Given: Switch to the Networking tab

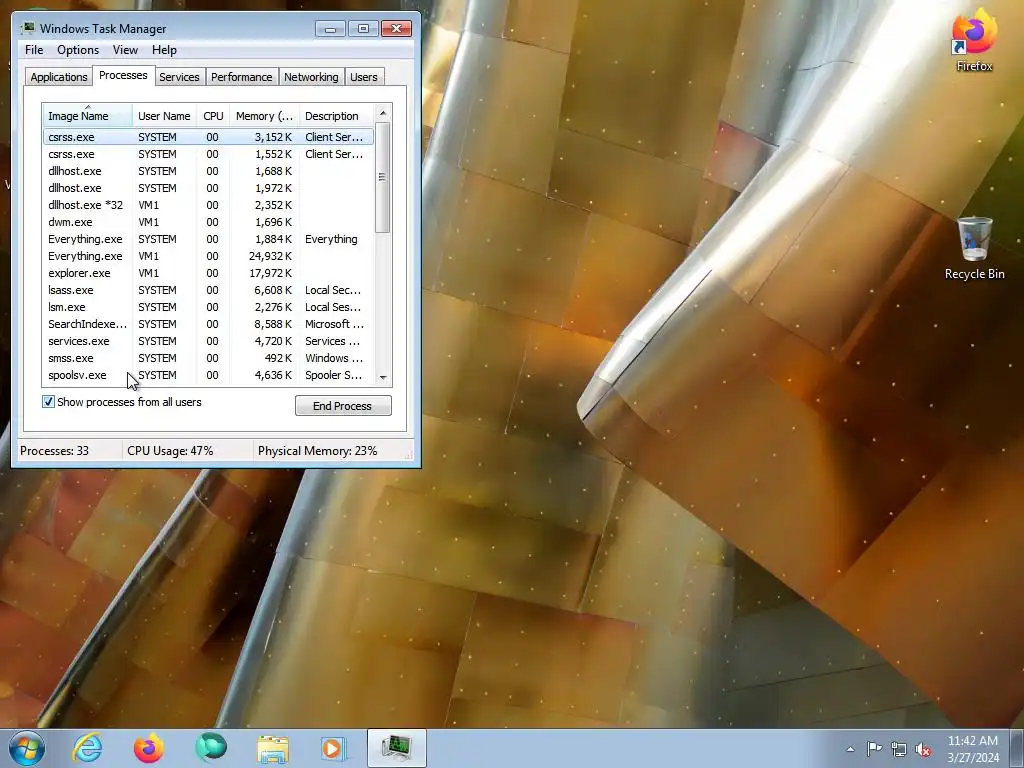Looking at the screenshot, I should pos(311,77).
